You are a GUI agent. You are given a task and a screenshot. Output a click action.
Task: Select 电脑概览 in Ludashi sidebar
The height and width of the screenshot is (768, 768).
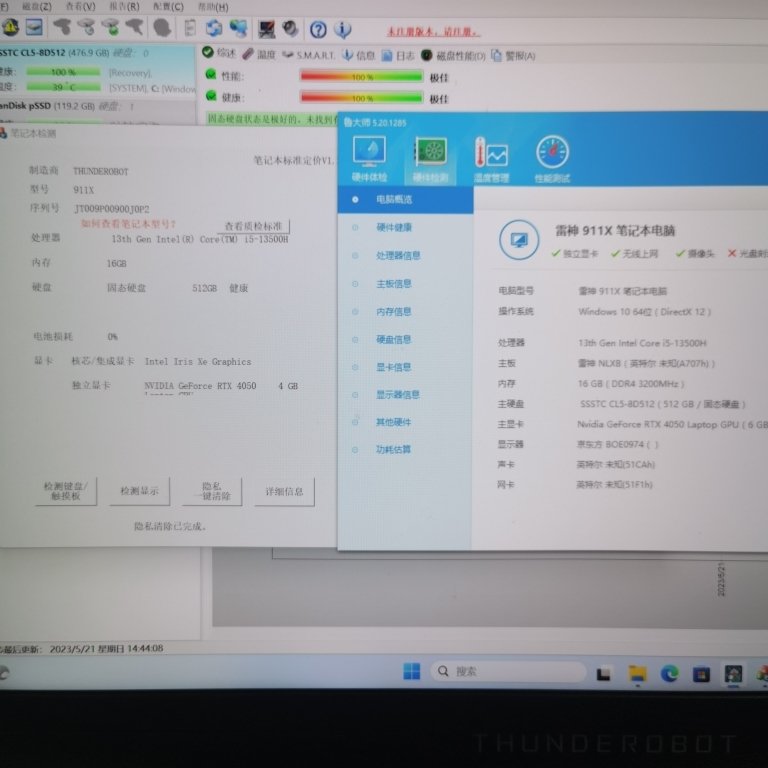(406, 199)
